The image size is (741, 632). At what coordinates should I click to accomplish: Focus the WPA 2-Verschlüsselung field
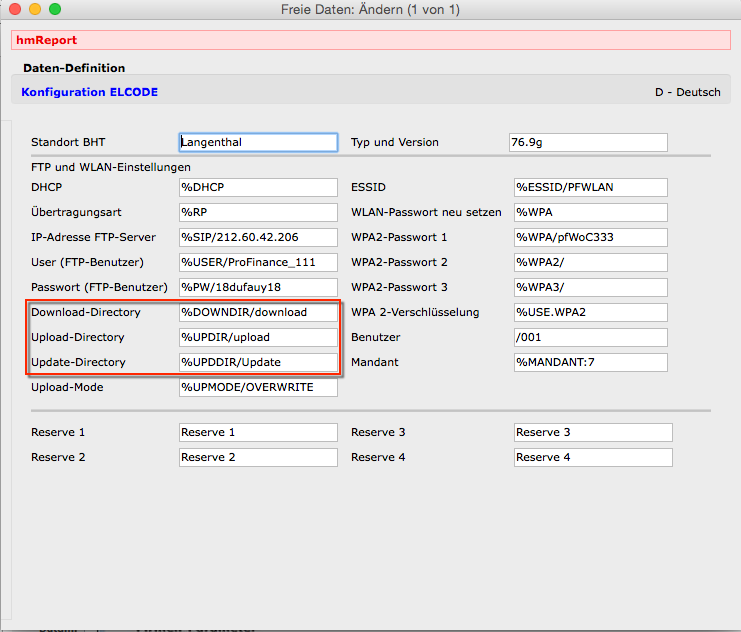tap(590, 312)
